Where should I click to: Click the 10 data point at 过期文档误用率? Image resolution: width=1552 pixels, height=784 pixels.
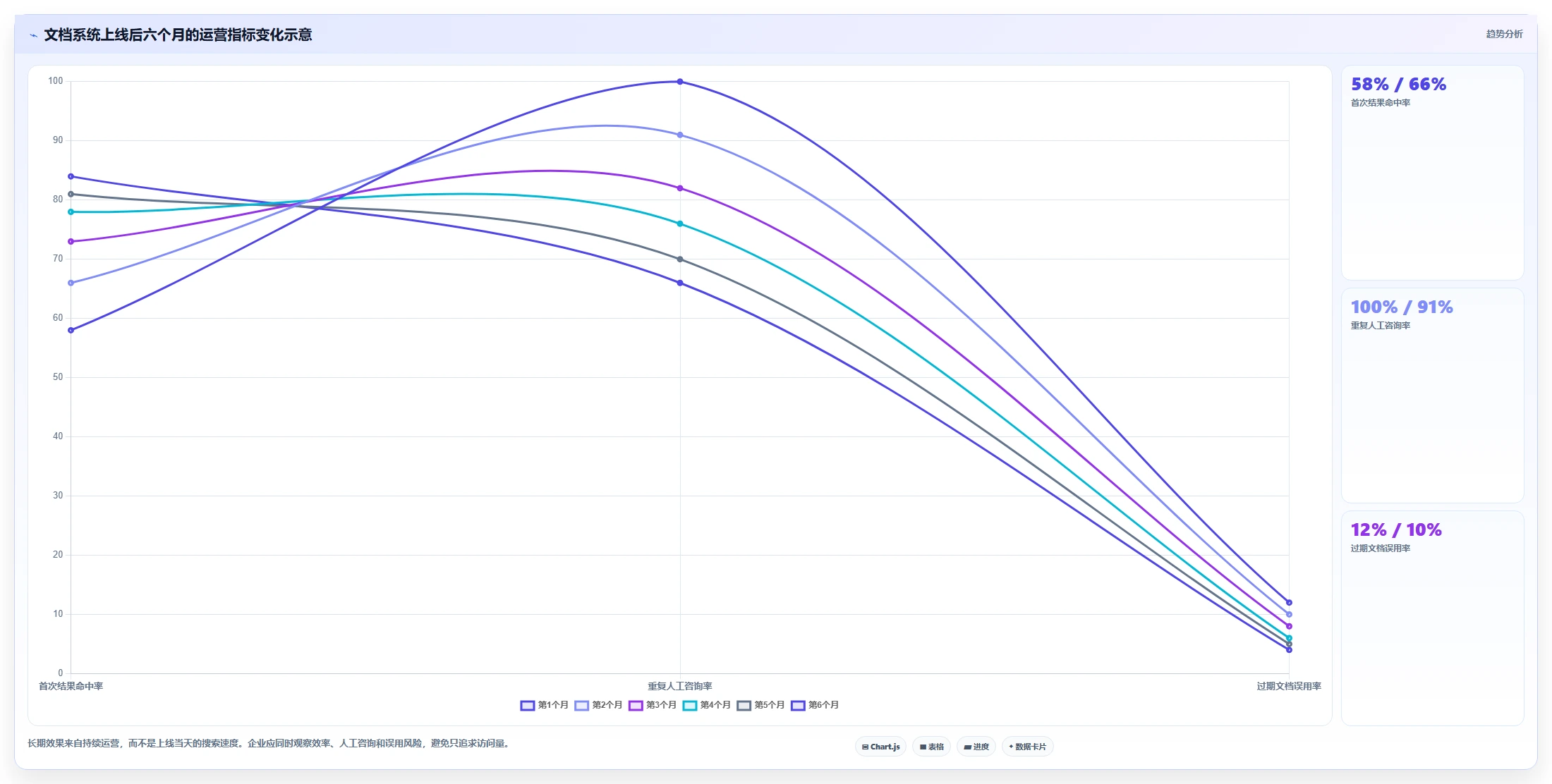click(1289, 614)
